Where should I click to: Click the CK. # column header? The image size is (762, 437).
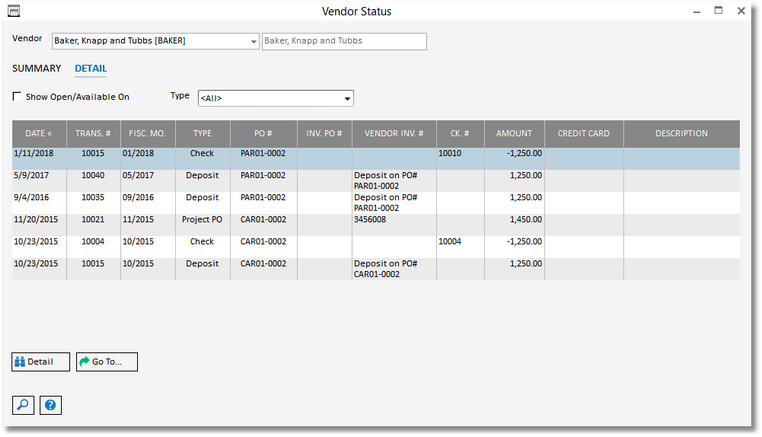coord(460,134)
